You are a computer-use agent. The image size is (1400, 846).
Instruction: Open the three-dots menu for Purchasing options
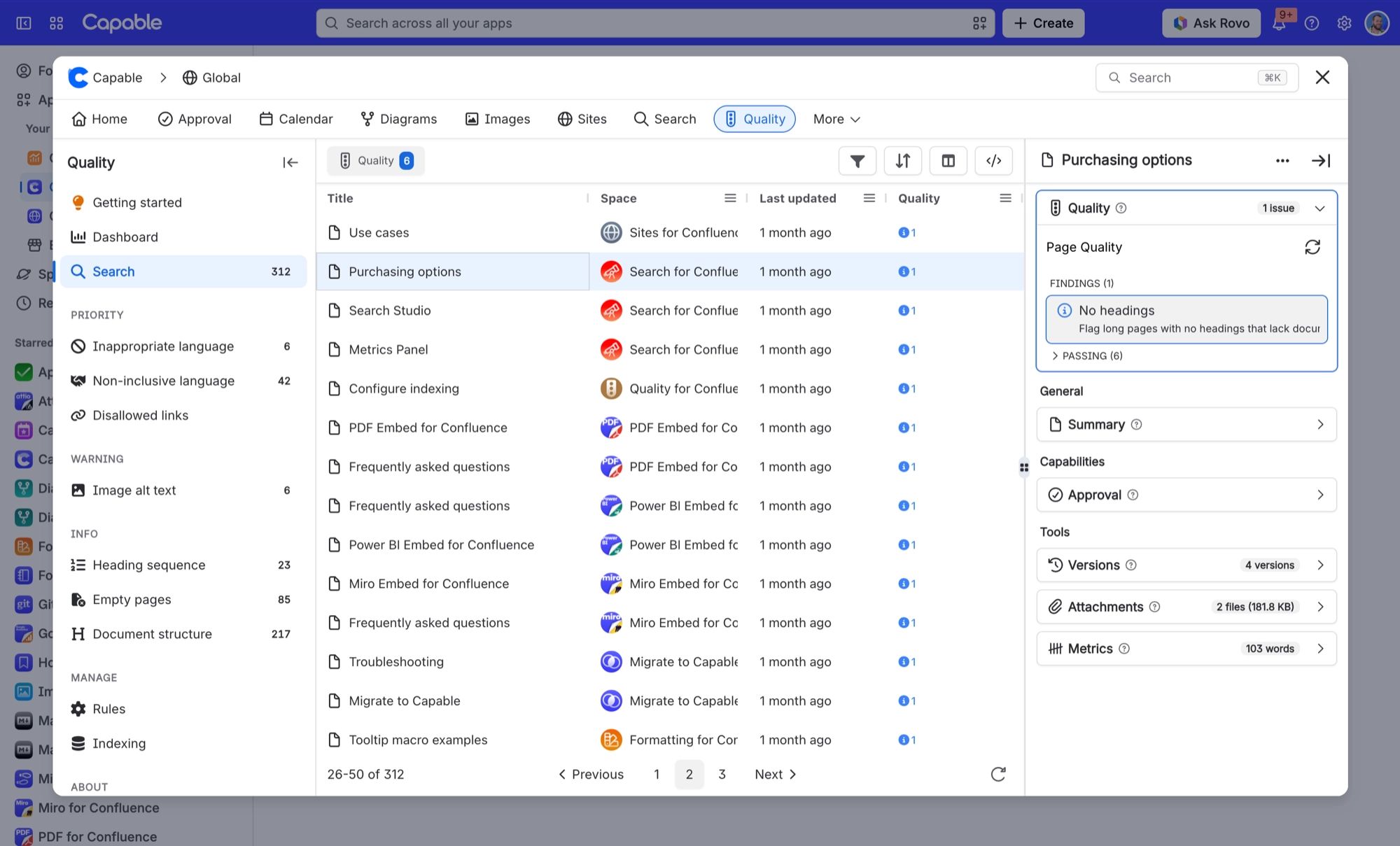pyautogui.click(x=1282, y=160)
